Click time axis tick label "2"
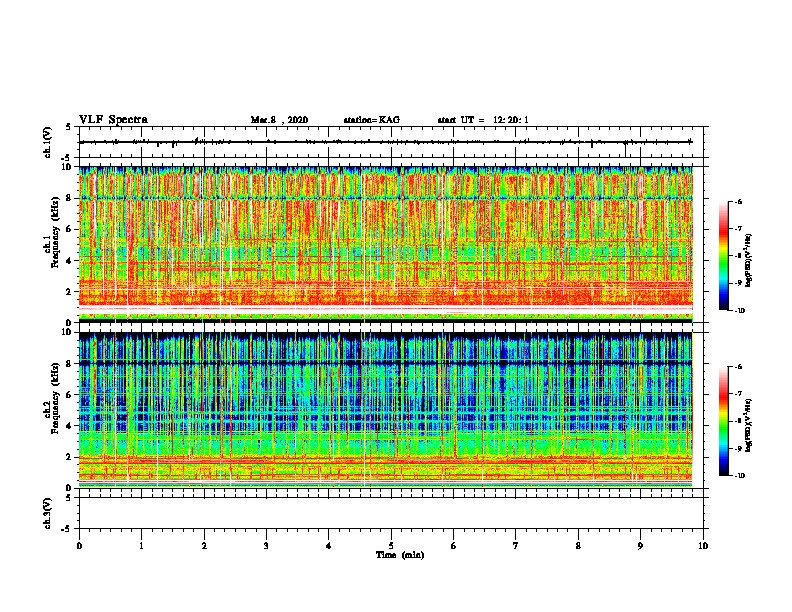792x612 pixels. pos(204,546)
